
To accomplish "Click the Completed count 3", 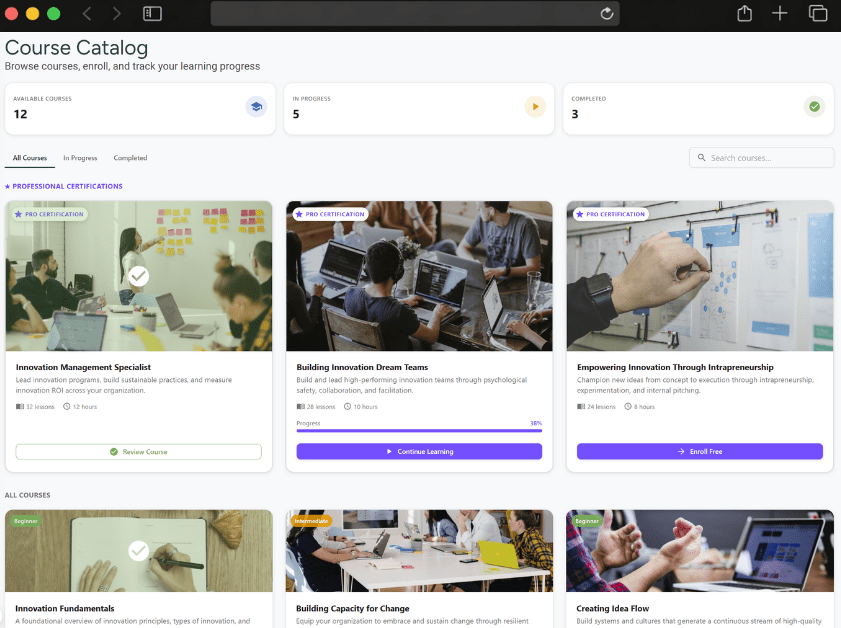I will click(575, 114).
